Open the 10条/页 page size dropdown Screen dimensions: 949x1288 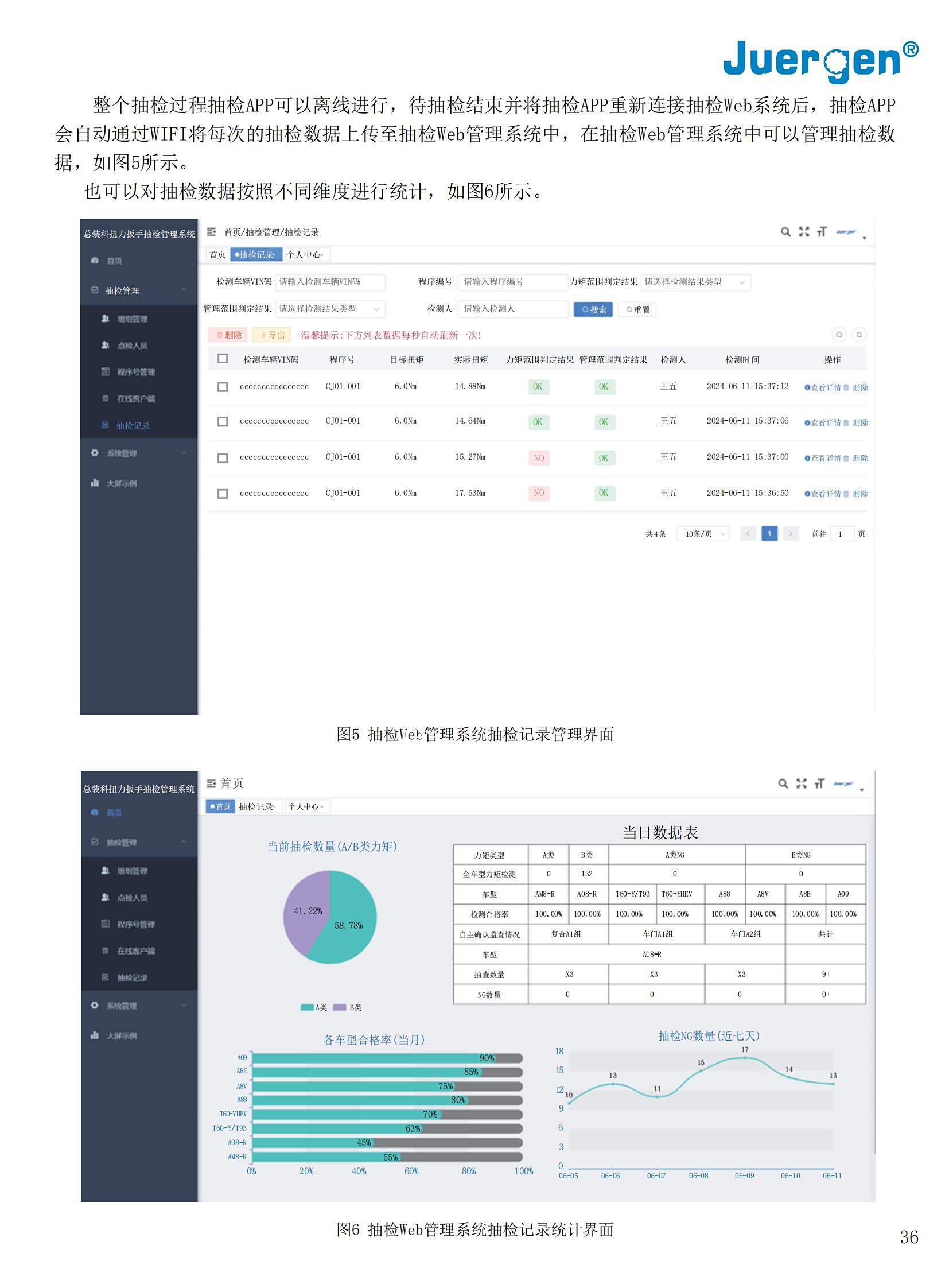click(x=702, y=534)
